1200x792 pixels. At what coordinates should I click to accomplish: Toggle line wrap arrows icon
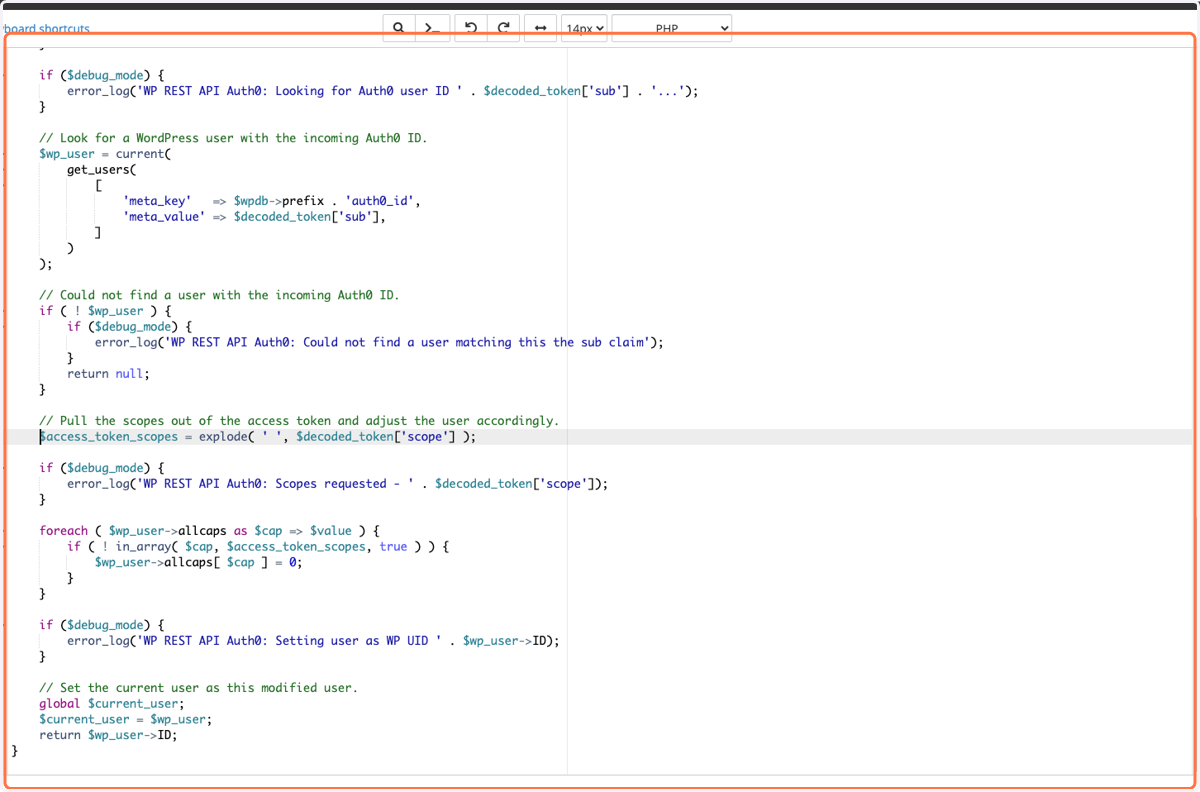[540, 28]
